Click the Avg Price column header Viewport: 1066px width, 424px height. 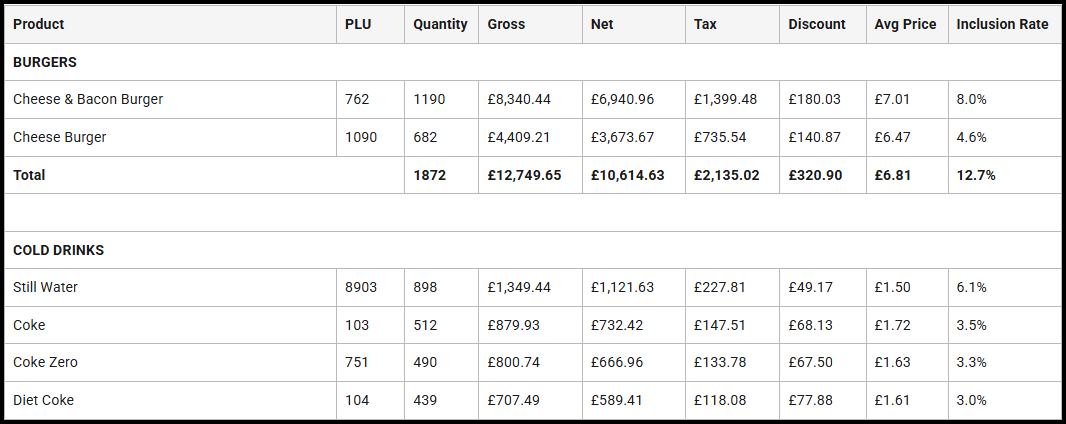click(x=905, y=24)
